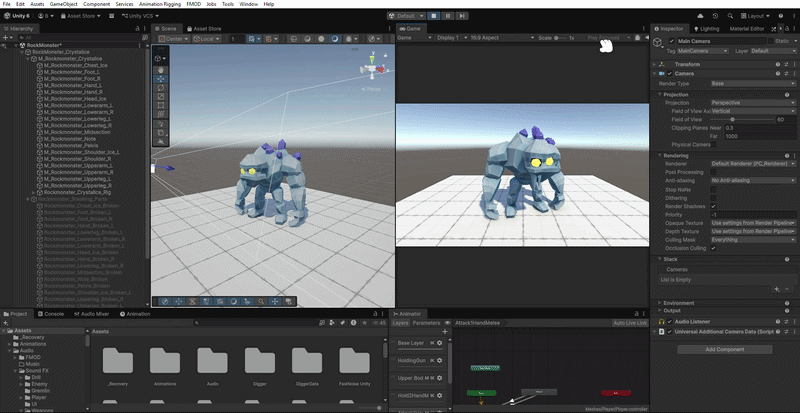Click the global search magnifier icon

point(731,16)
